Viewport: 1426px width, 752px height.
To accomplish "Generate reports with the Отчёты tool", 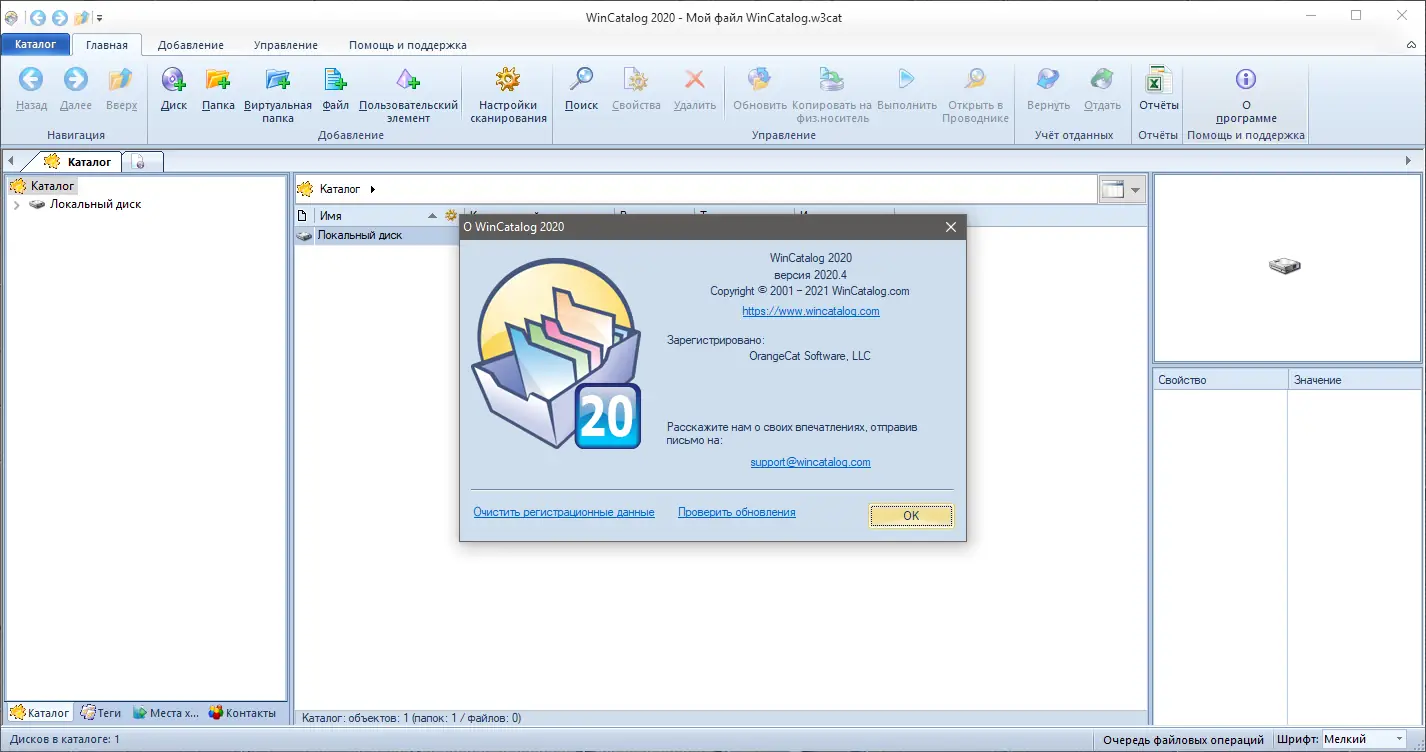I will pos(1157,92).
